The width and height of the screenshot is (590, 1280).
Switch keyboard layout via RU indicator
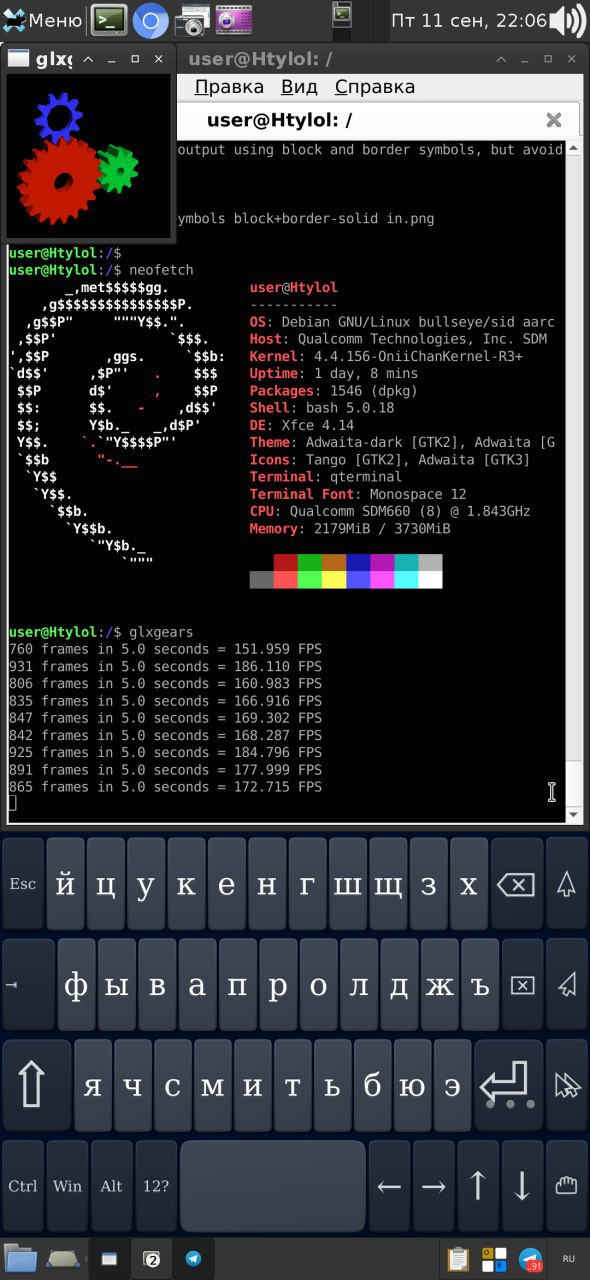[568, 1259]
